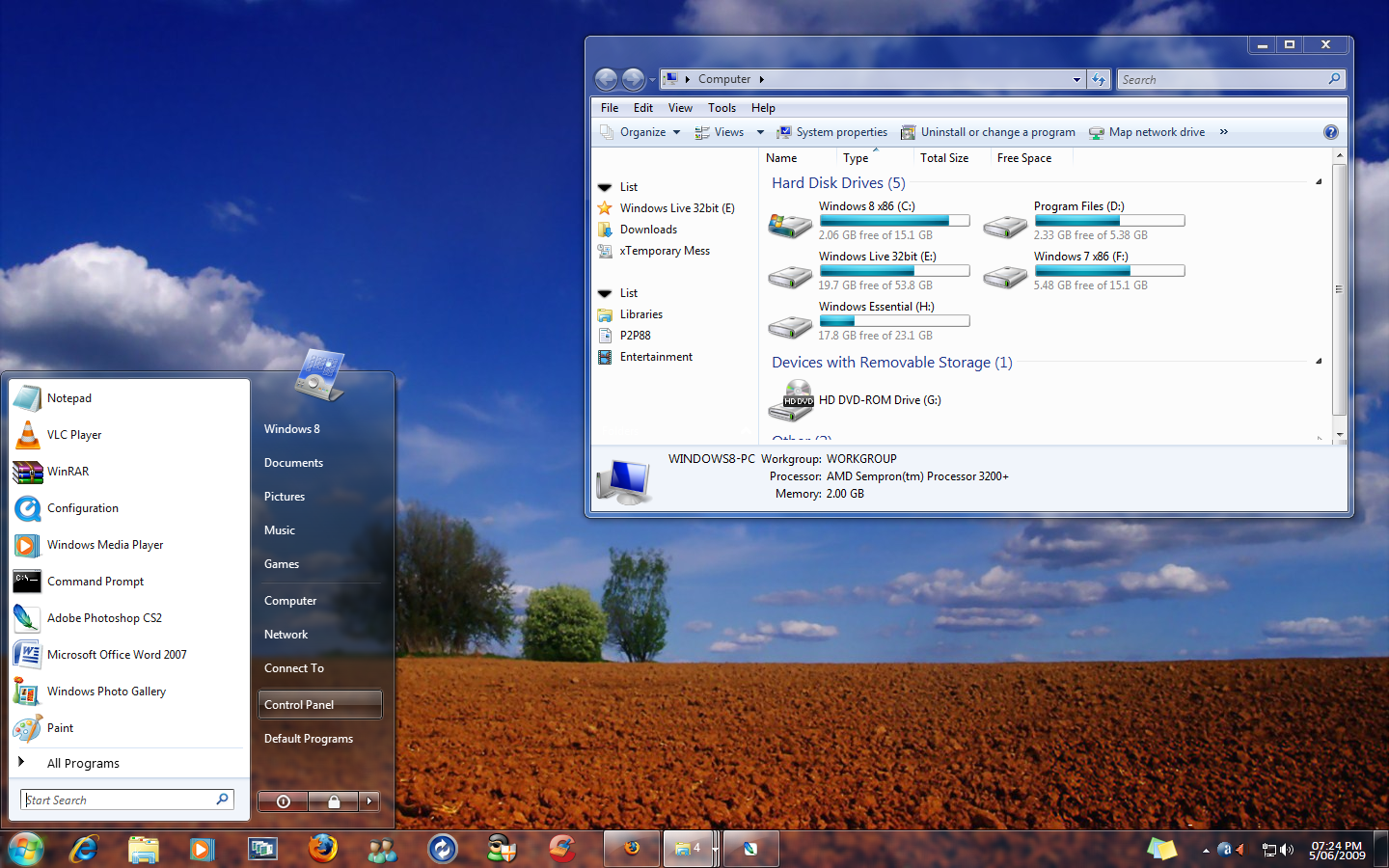This screenshot has height=868, width=1389.
Task: Open the View menu
Action: pyautogui.click(x=680, y=108)
